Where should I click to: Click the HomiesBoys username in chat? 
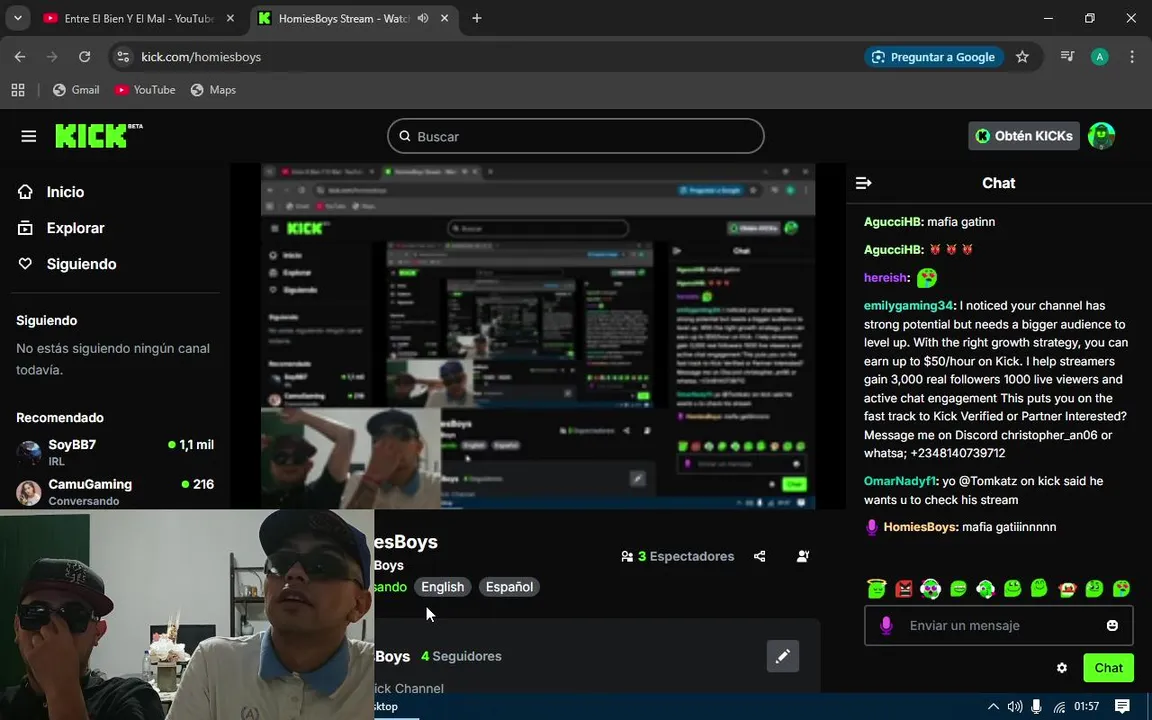(920, 527)
